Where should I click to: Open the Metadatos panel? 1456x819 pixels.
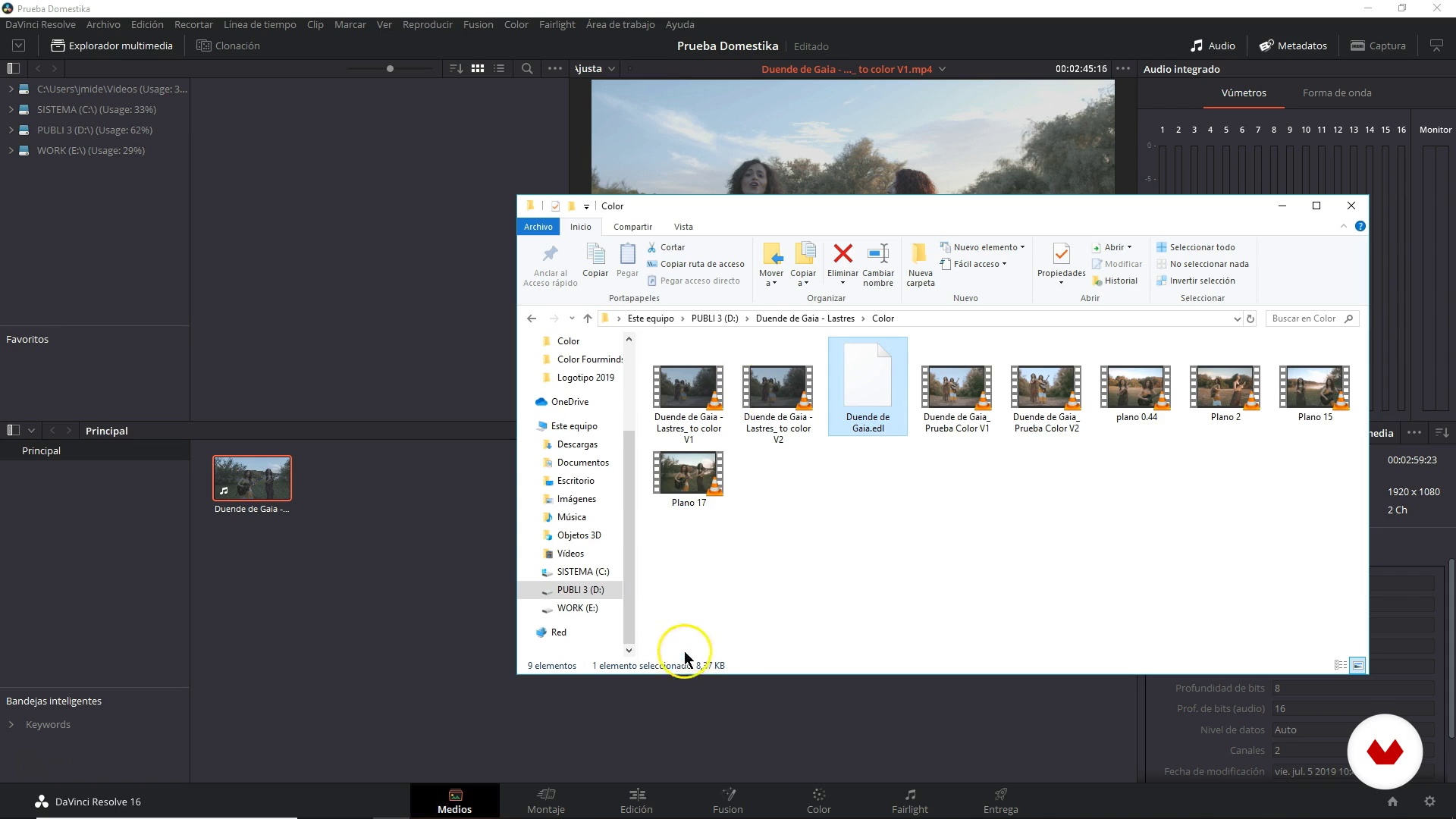pos(1293,45)
